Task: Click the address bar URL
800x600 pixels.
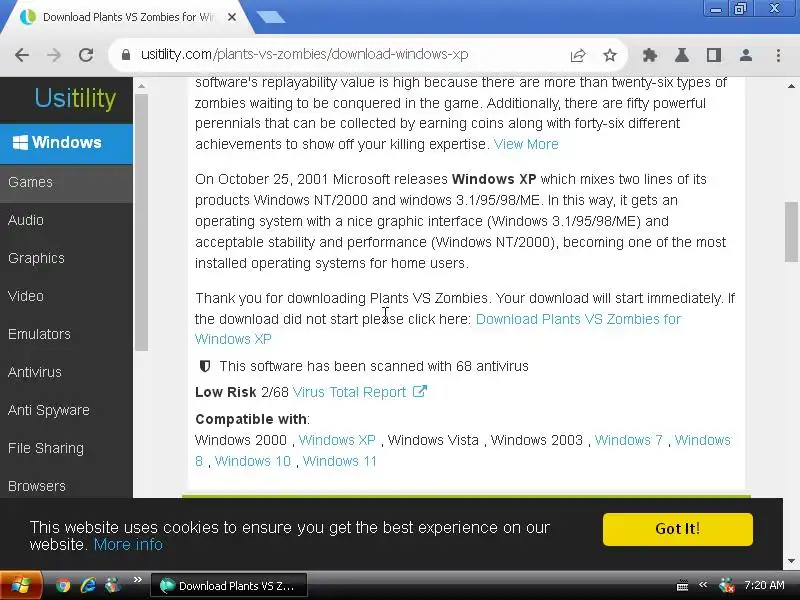Action: point(305,54)
